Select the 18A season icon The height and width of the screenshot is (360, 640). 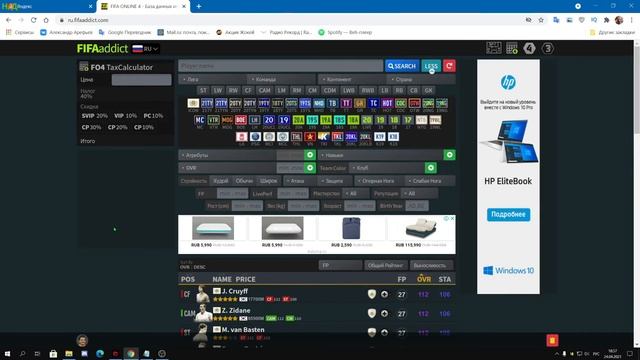coord(353,120)
